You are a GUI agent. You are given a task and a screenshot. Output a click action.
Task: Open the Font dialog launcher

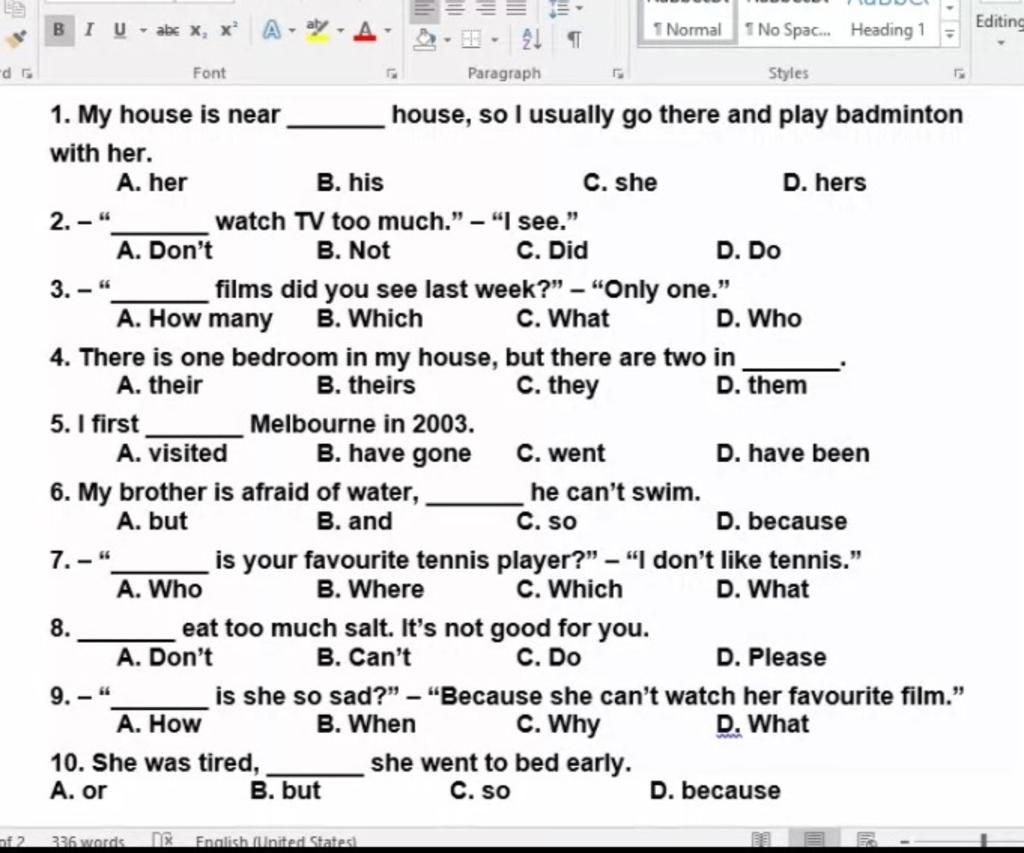[x=391, y=73]
